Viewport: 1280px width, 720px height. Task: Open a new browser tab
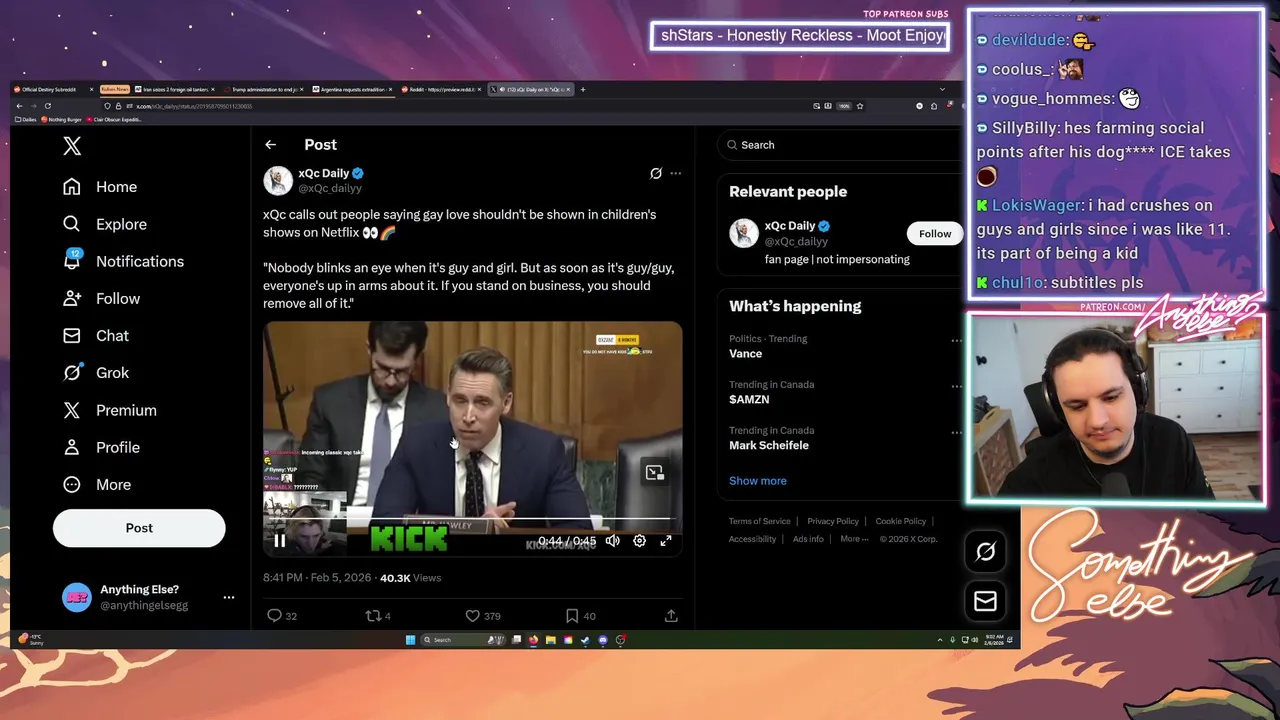[584, 90]
